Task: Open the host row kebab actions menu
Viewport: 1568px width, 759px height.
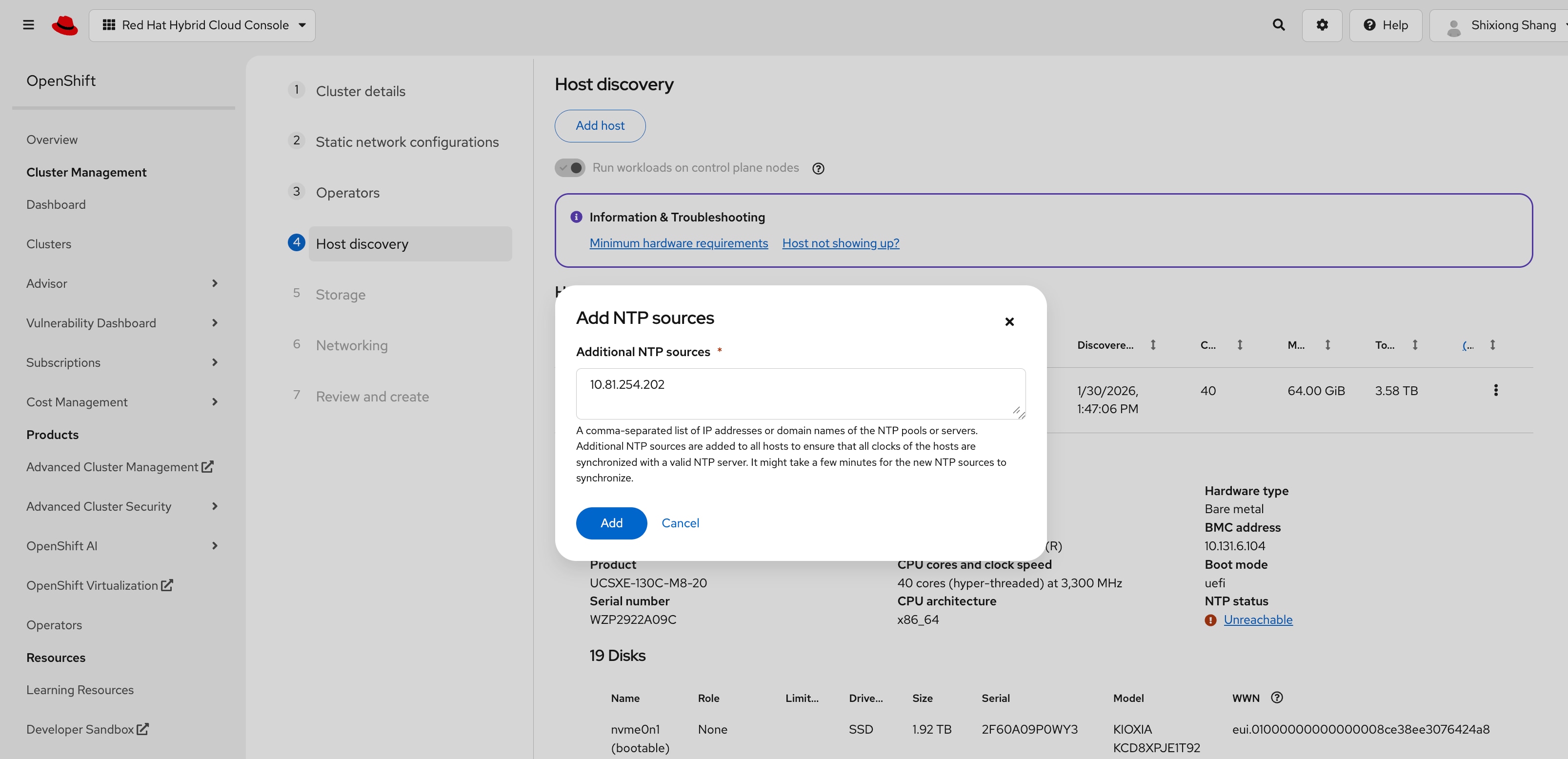Action: (1496, 390)
